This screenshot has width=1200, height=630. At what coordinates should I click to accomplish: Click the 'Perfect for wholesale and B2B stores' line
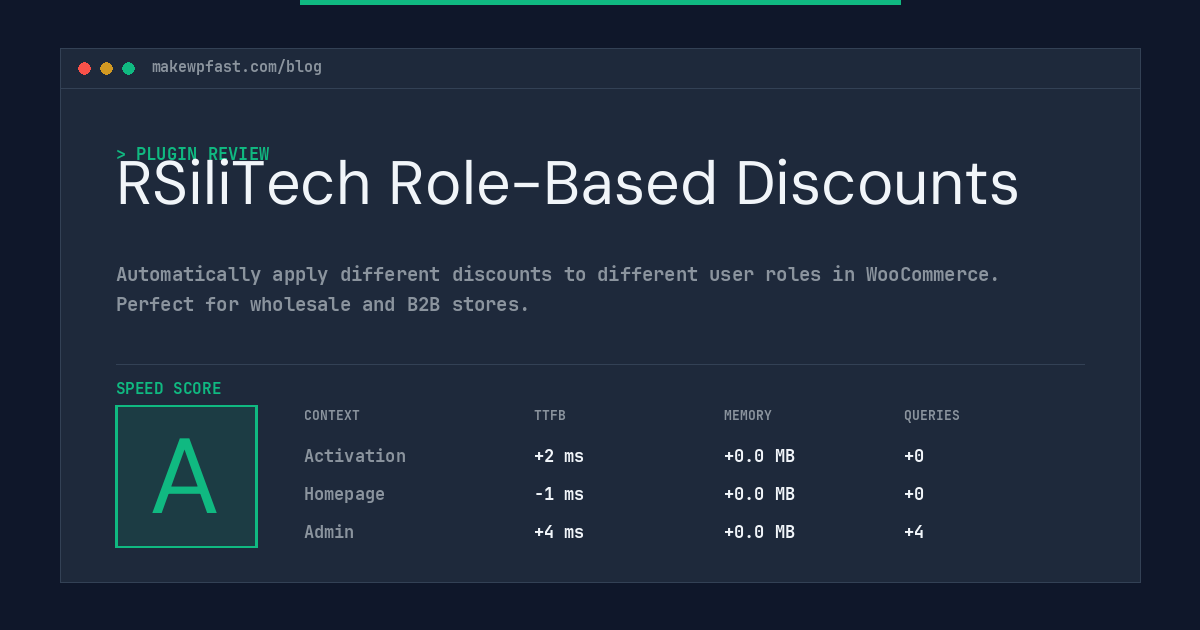tap(323, 304)
